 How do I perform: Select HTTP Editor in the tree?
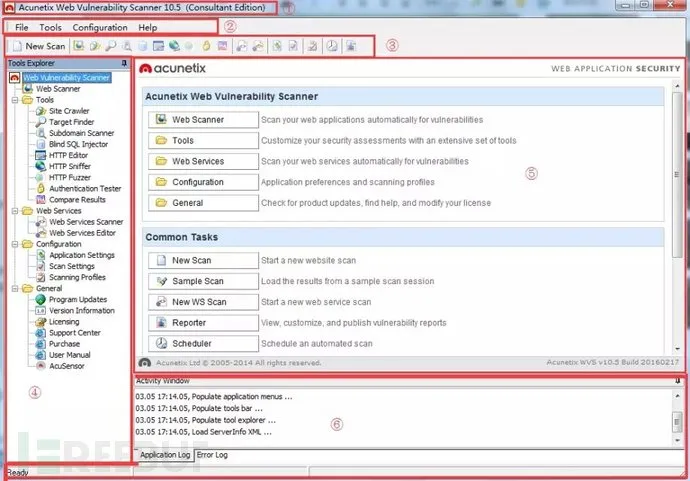68,155
